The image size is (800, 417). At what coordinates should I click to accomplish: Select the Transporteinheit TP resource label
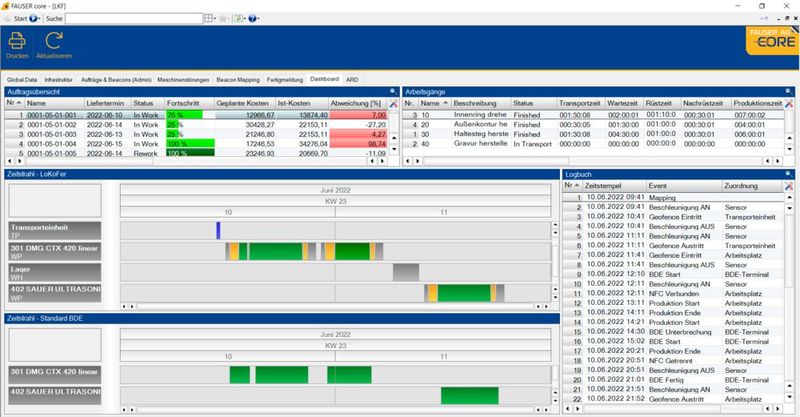[55, 231]
